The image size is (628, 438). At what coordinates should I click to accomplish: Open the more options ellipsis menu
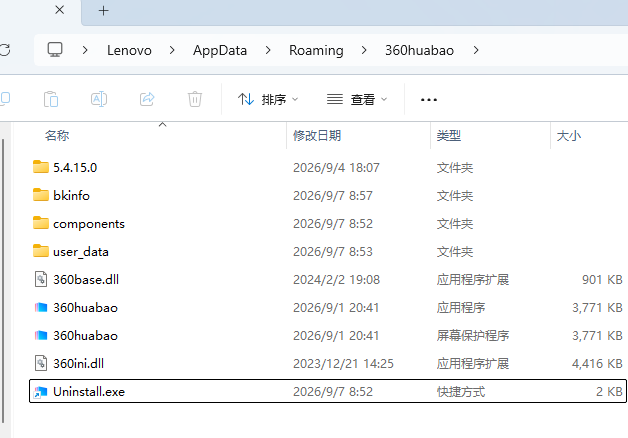[429, 99]
